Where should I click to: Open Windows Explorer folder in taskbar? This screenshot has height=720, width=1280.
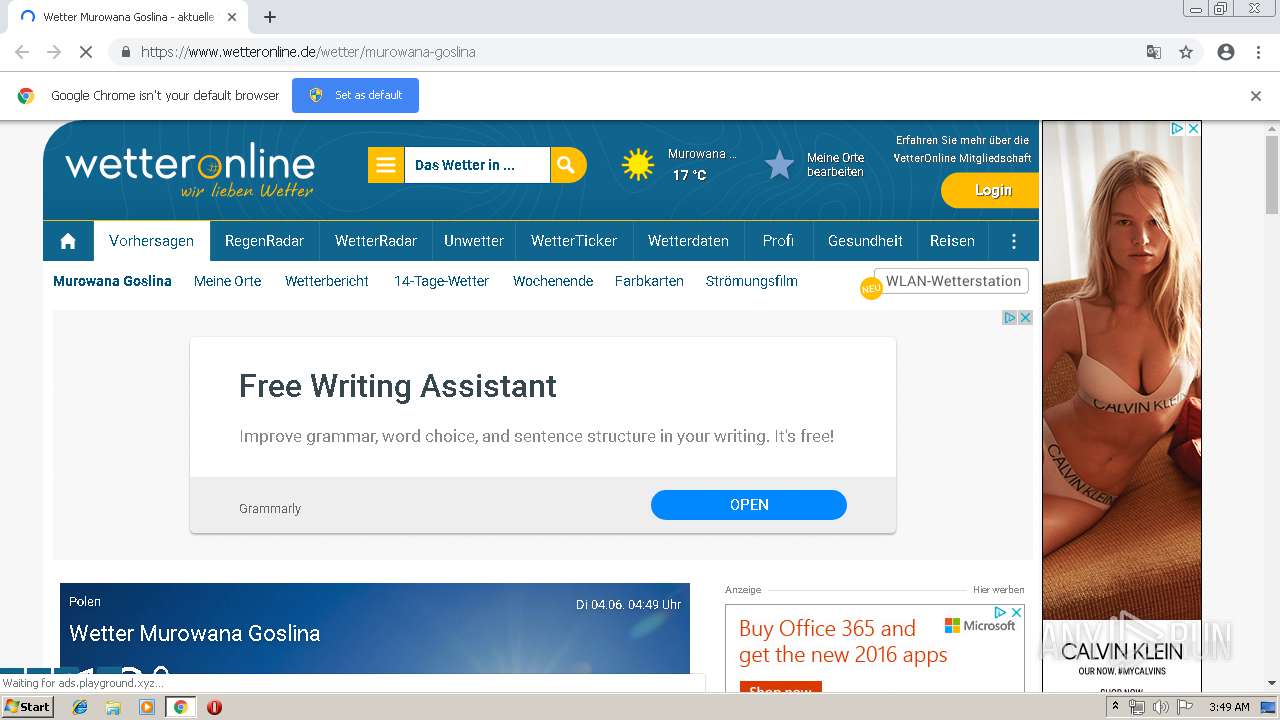[113, 707]
